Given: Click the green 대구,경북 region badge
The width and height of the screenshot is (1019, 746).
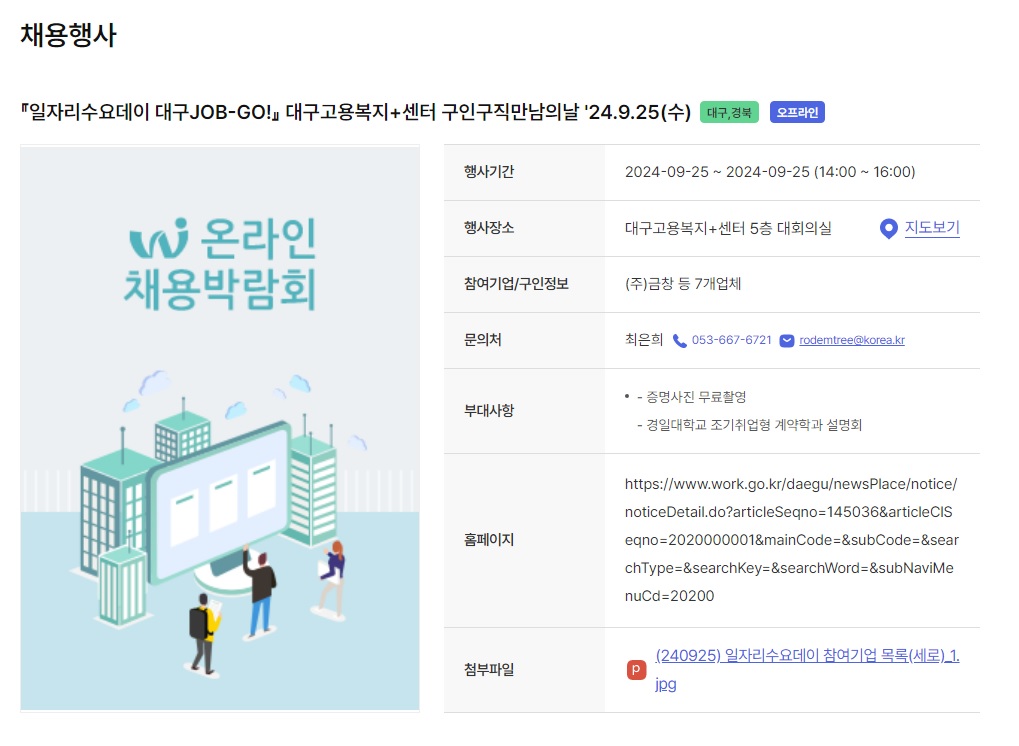Looking at the screenshot, I should (730, 113).
